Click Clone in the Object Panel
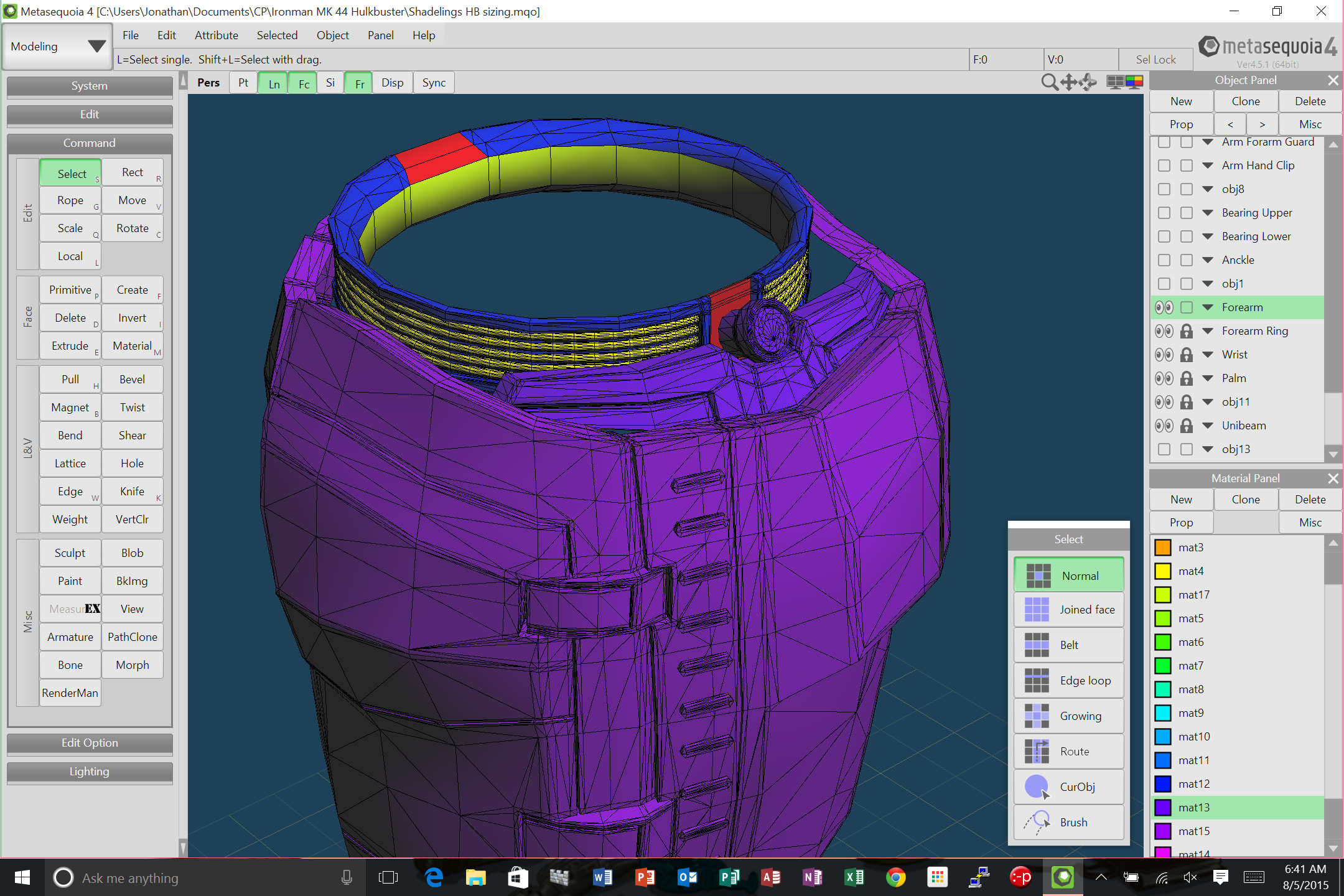Screen dimensions: 1344x896 point(1246,101)
